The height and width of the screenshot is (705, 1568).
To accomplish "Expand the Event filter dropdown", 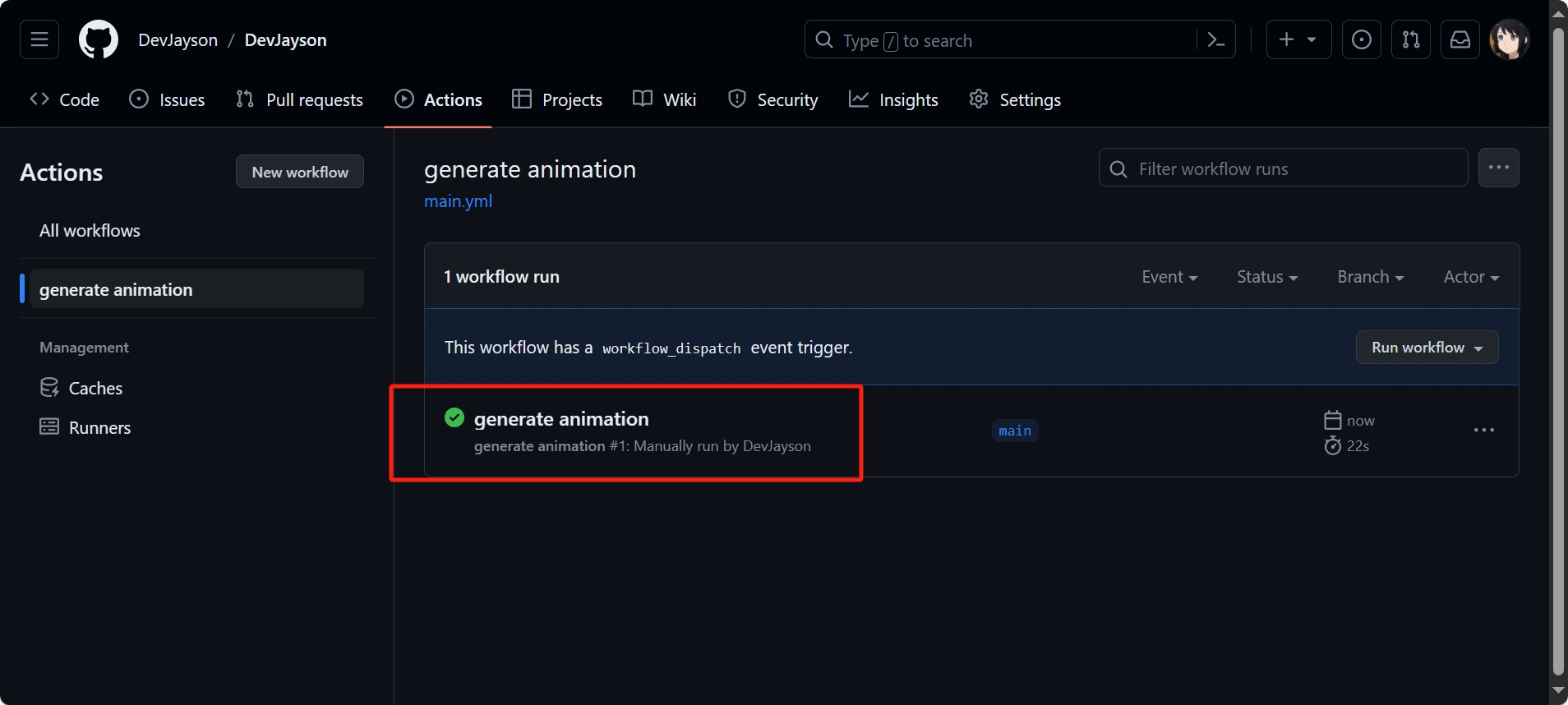I will (1169, 277).
